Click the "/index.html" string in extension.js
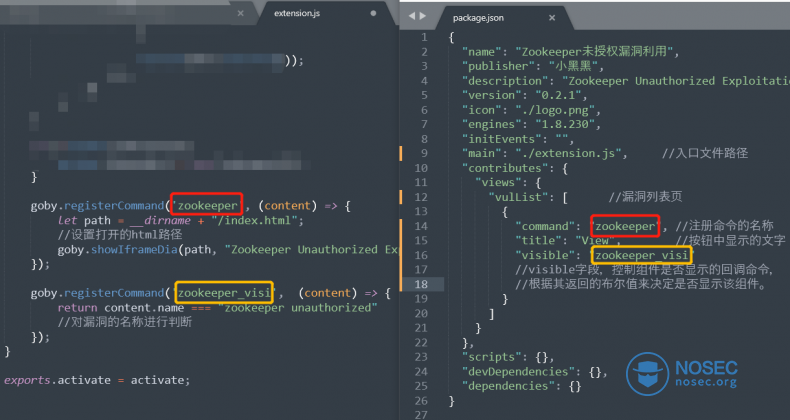This screenshot has height=420, width=790. (x=254, y=221)
